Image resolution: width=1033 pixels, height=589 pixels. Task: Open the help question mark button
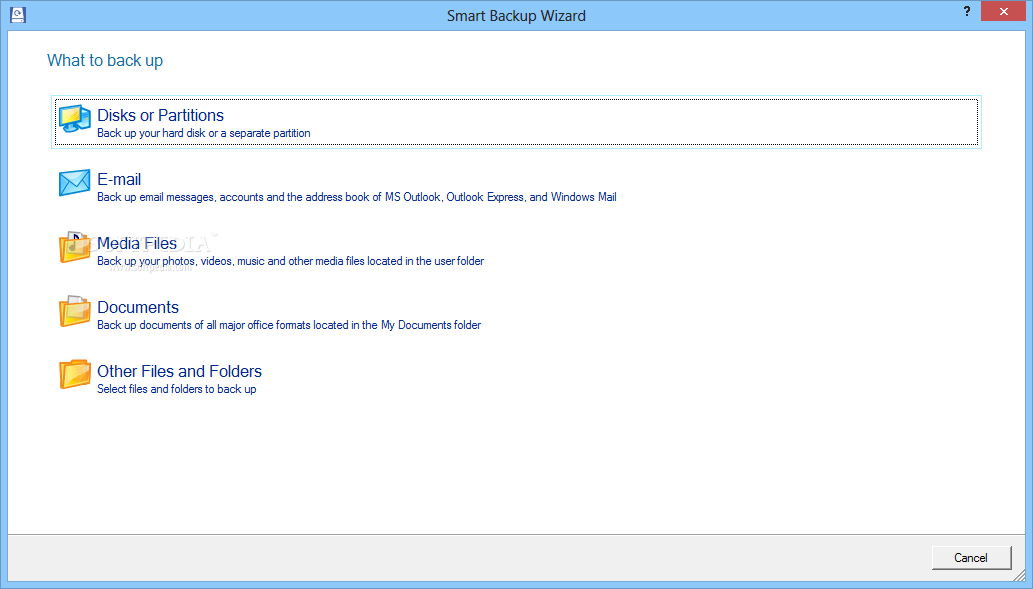(x=966, y=11)
